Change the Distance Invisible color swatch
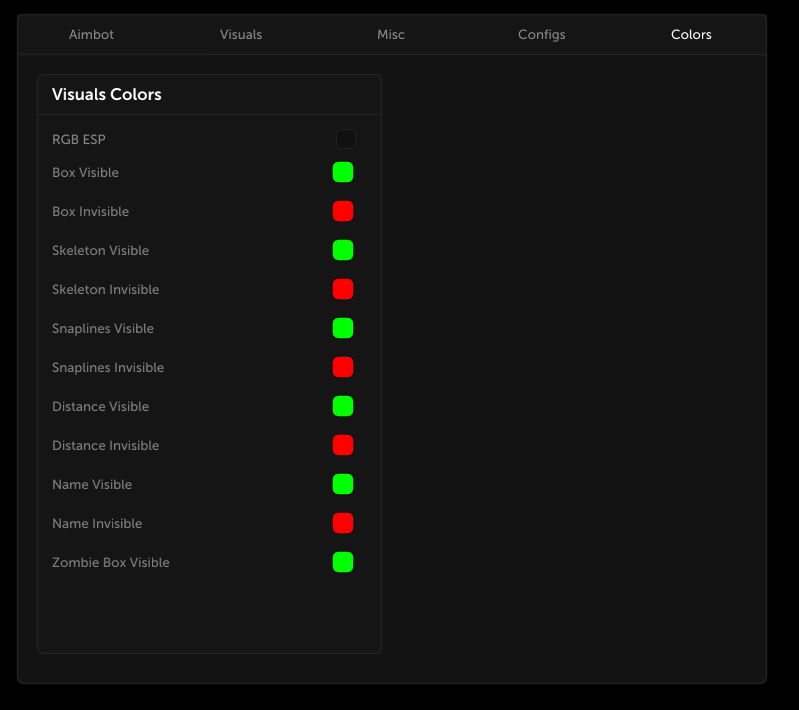This screenshot has height=710, width=799. pos(343,445)
